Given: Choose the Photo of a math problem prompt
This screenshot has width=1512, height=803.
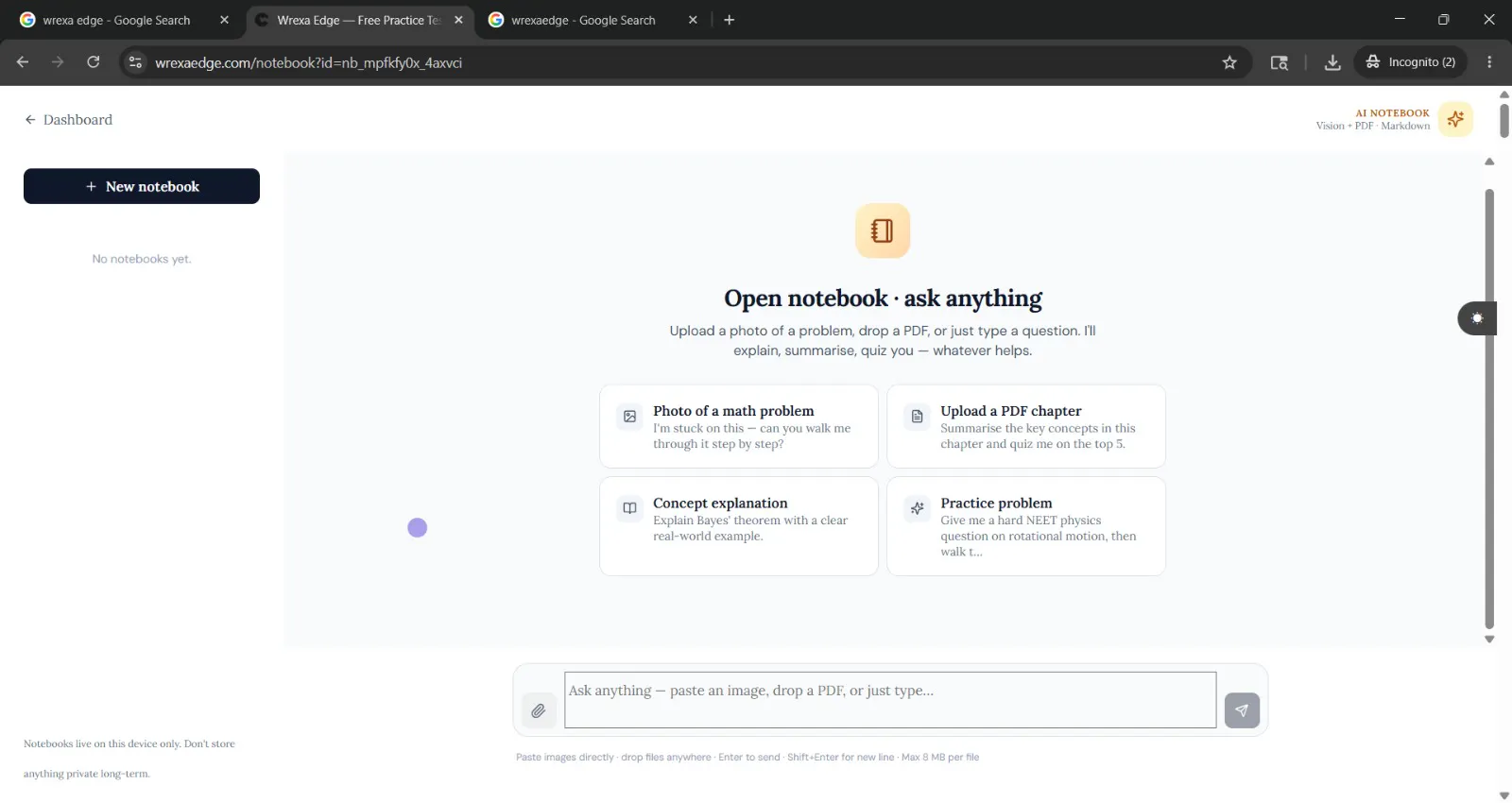Looking at the screenshot, I should pos(739,426).
